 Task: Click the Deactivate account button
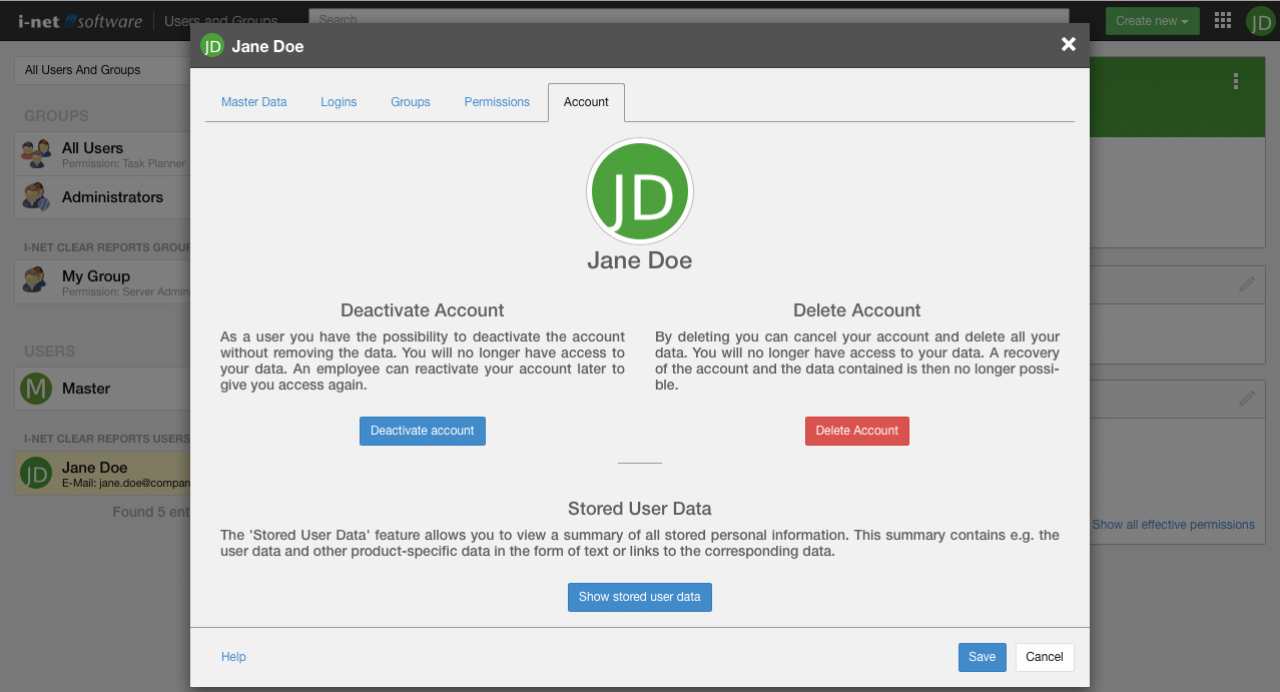point(422,431)
